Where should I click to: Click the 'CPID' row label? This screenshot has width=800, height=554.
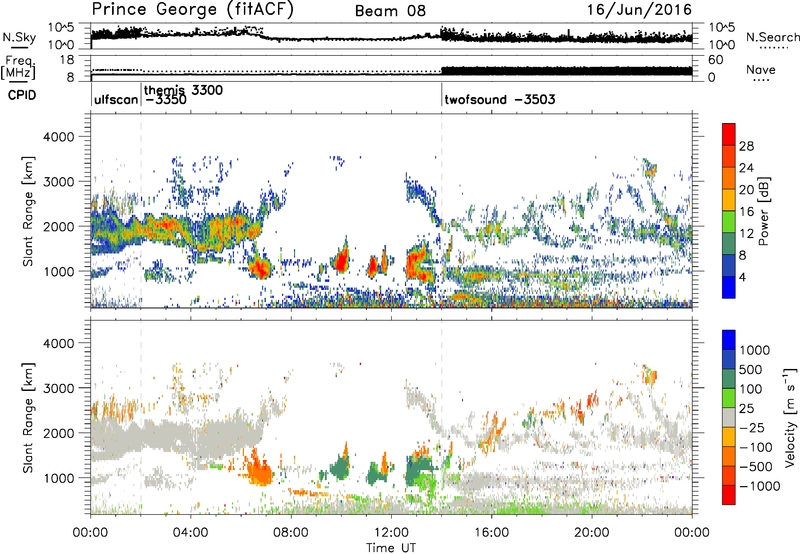tap(22, 95)
